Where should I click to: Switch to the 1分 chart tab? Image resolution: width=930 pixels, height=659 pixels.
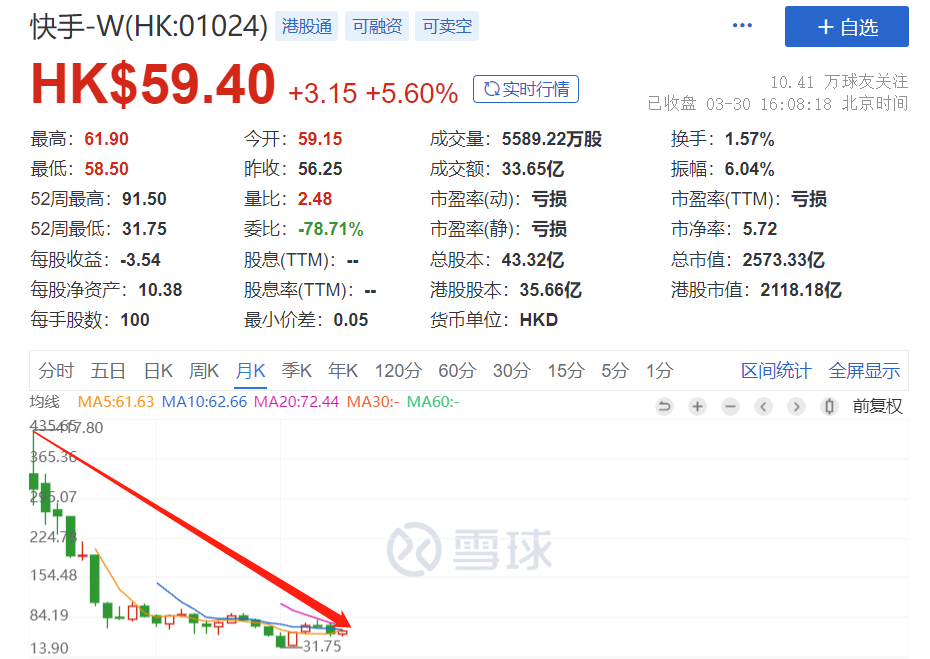click(660, 371)
